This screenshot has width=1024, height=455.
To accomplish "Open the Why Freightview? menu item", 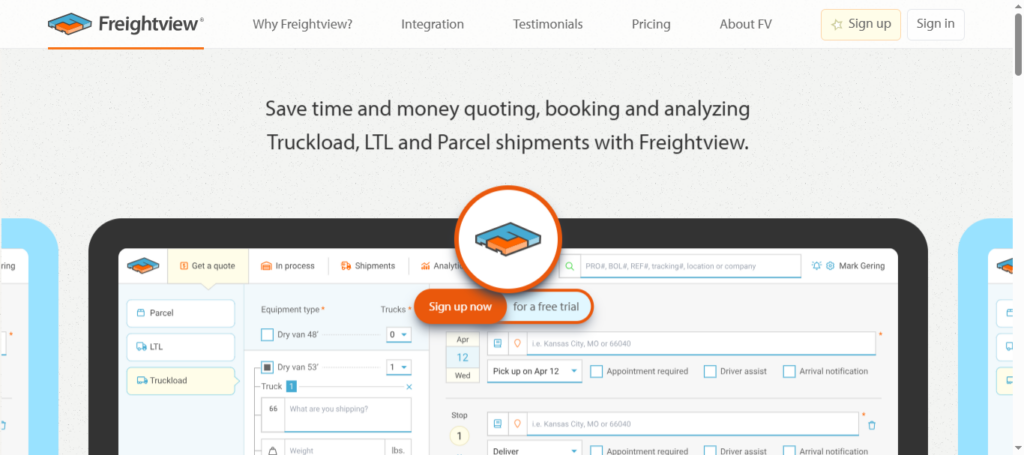I will pos(302,25).
